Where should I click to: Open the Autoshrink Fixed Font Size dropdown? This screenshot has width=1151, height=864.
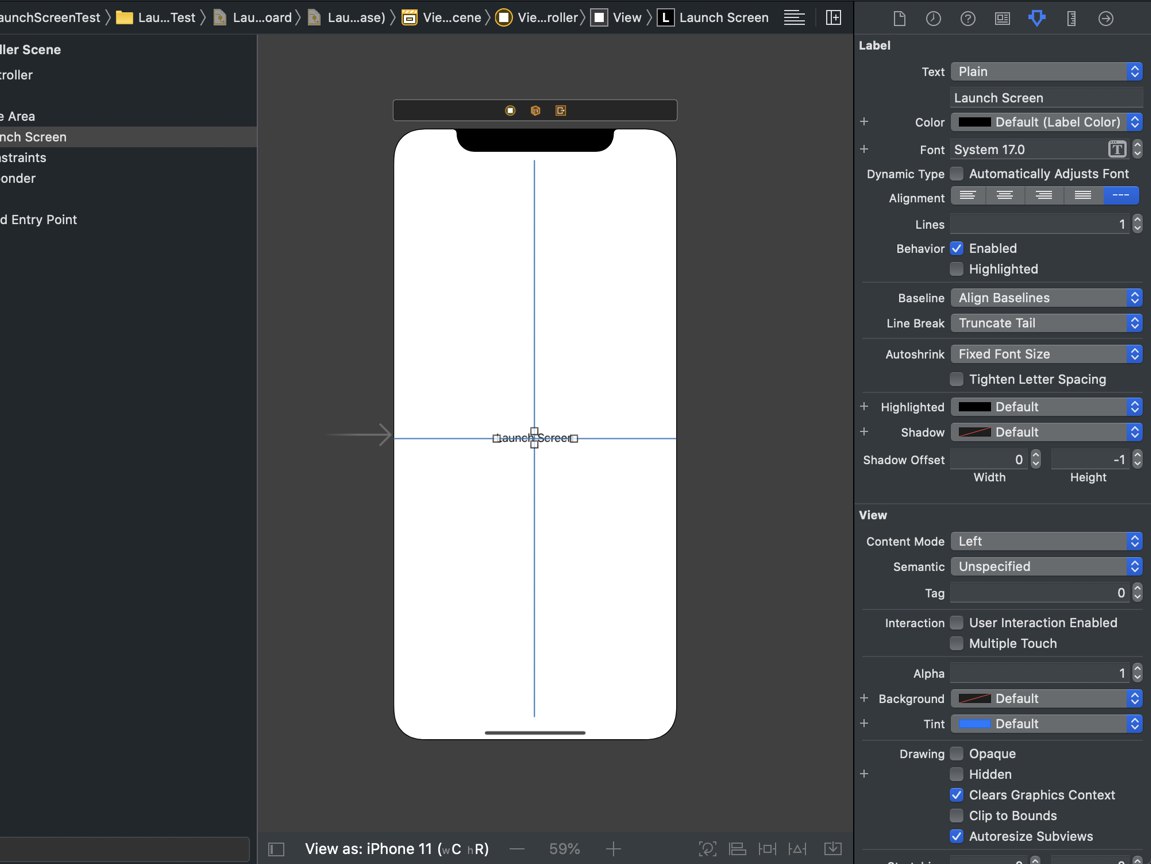pos(1046,354)
